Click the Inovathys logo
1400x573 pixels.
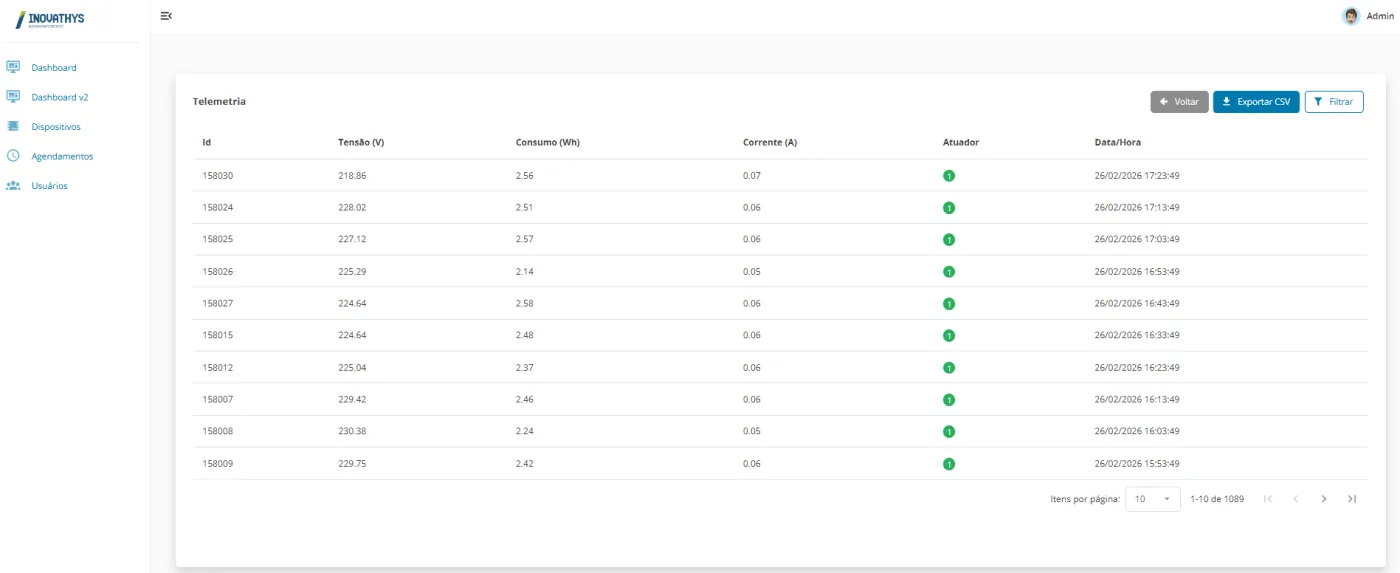(x=50, y=20)
